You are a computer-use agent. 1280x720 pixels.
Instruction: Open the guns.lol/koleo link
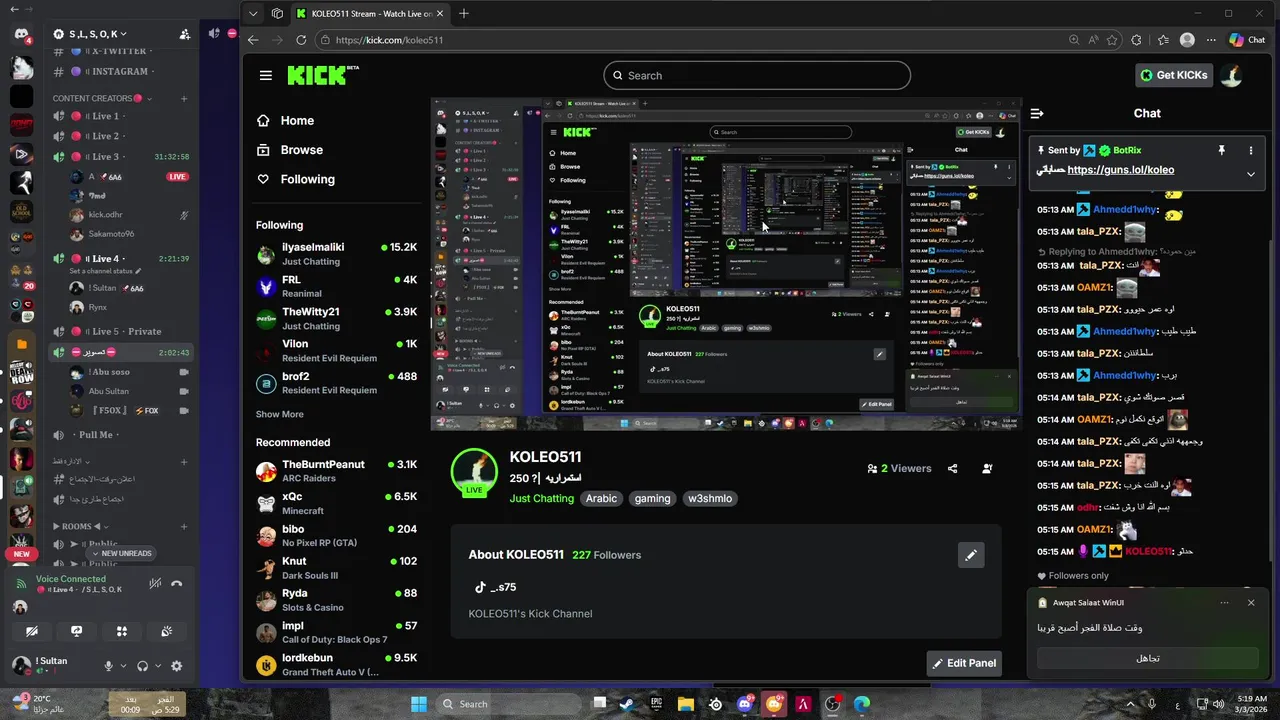click(x=1120, y=170)
